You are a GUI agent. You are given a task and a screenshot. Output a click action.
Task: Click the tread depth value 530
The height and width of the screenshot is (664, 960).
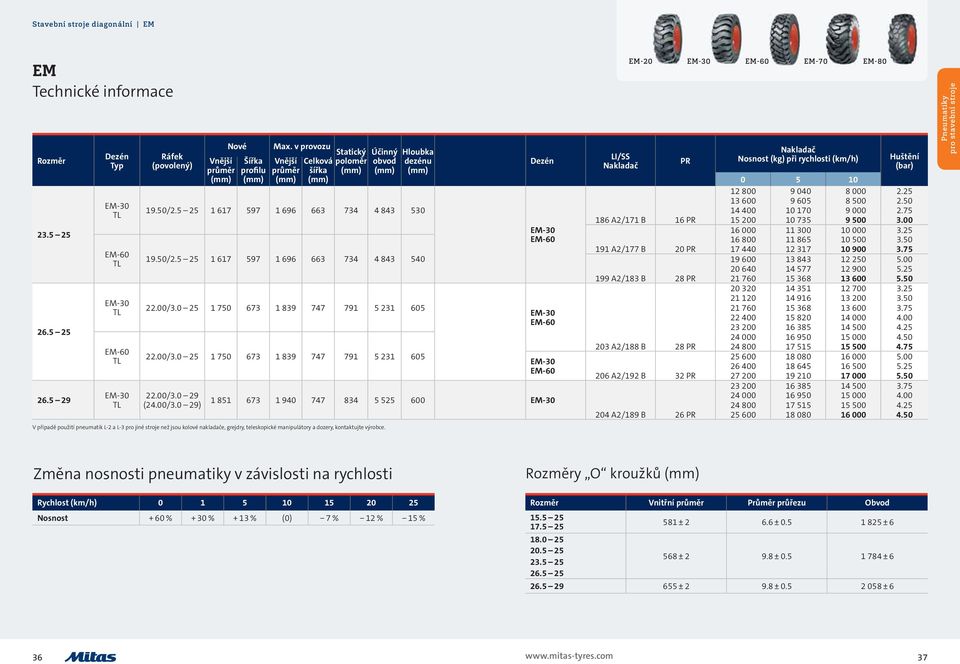418,211
